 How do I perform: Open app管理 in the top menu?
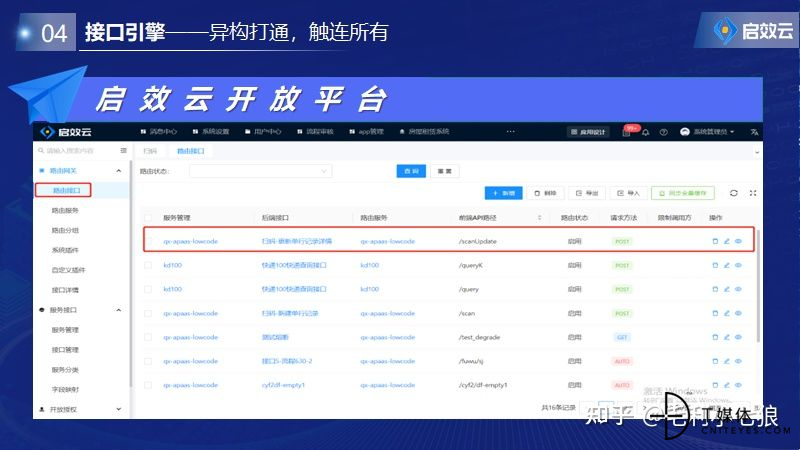click(x=366, y=132)
